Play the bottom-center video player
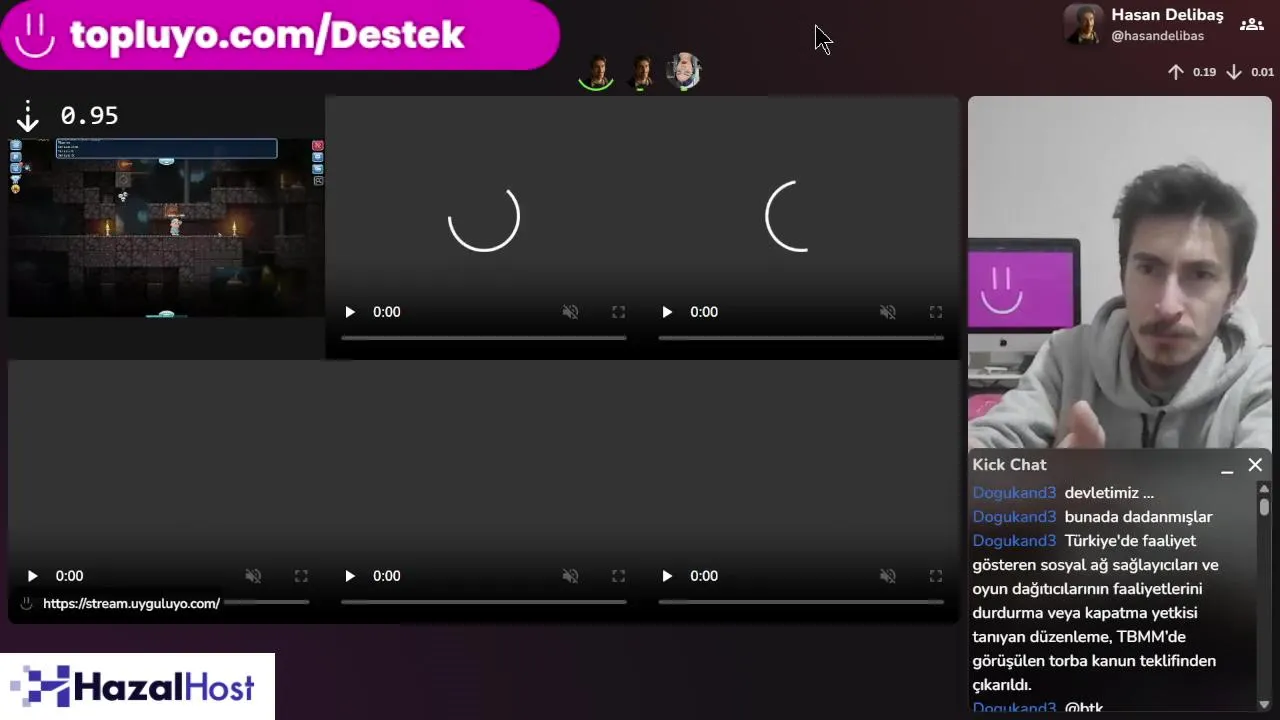Image resolution: width=1280 pixels, height=720 pixels. pyautogui.click(x=350, y=576)
